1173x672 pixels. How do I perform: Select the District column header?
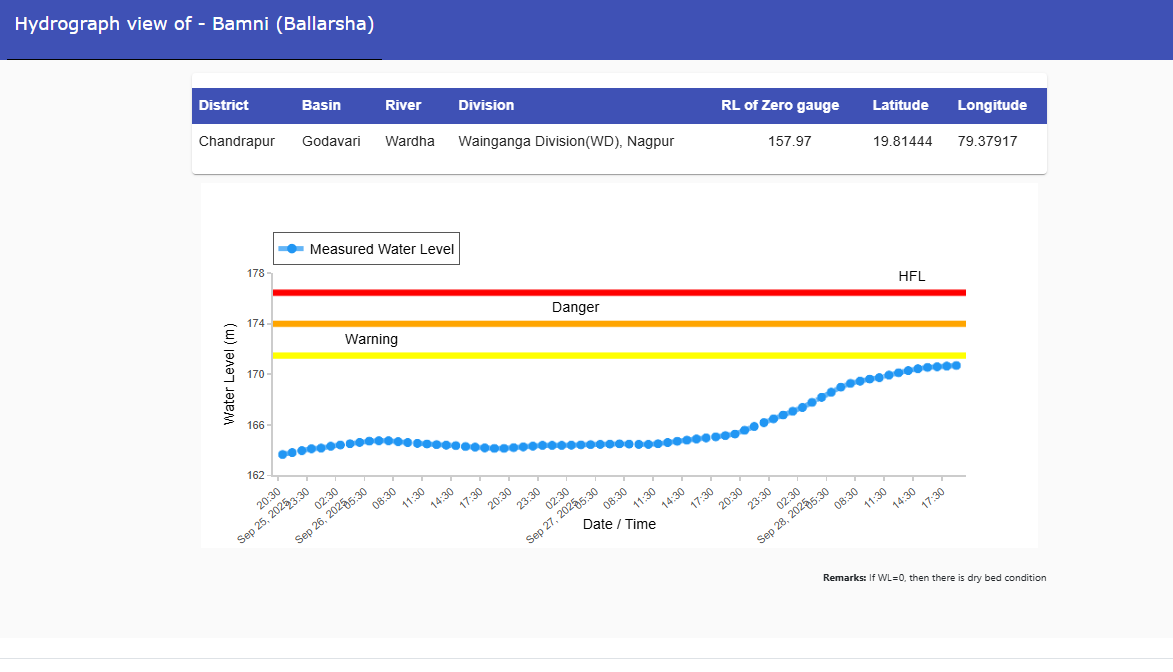[x=224, y=106]
